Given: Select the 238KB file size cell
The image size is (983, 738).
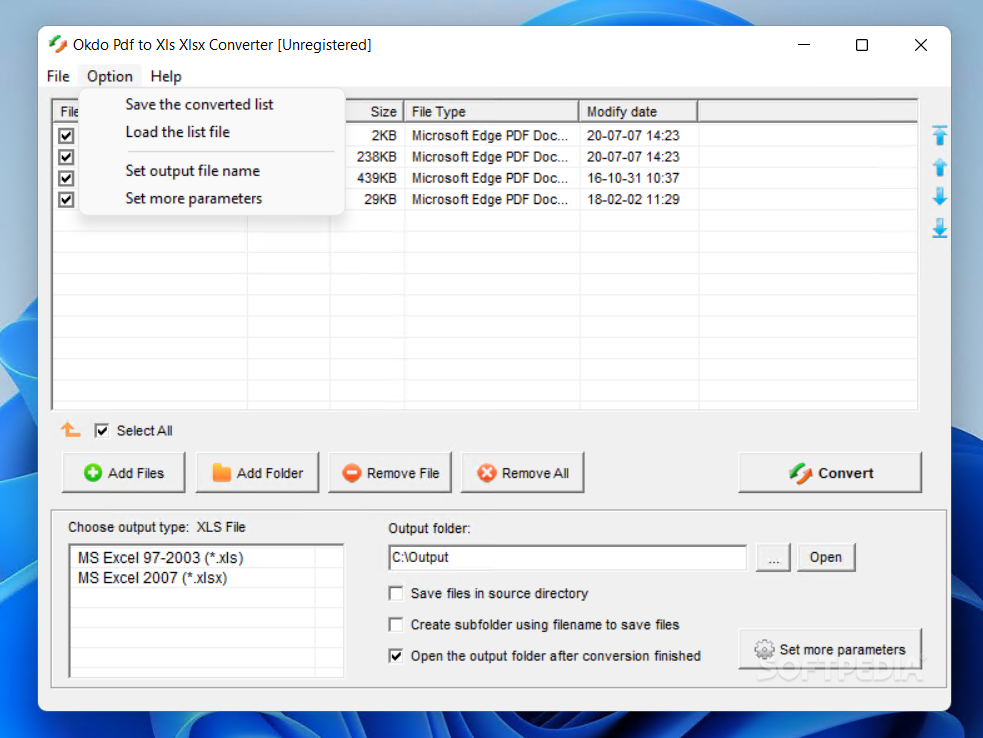Looking at the screenshot, I should pyautogui.click(x=376, y=157).
